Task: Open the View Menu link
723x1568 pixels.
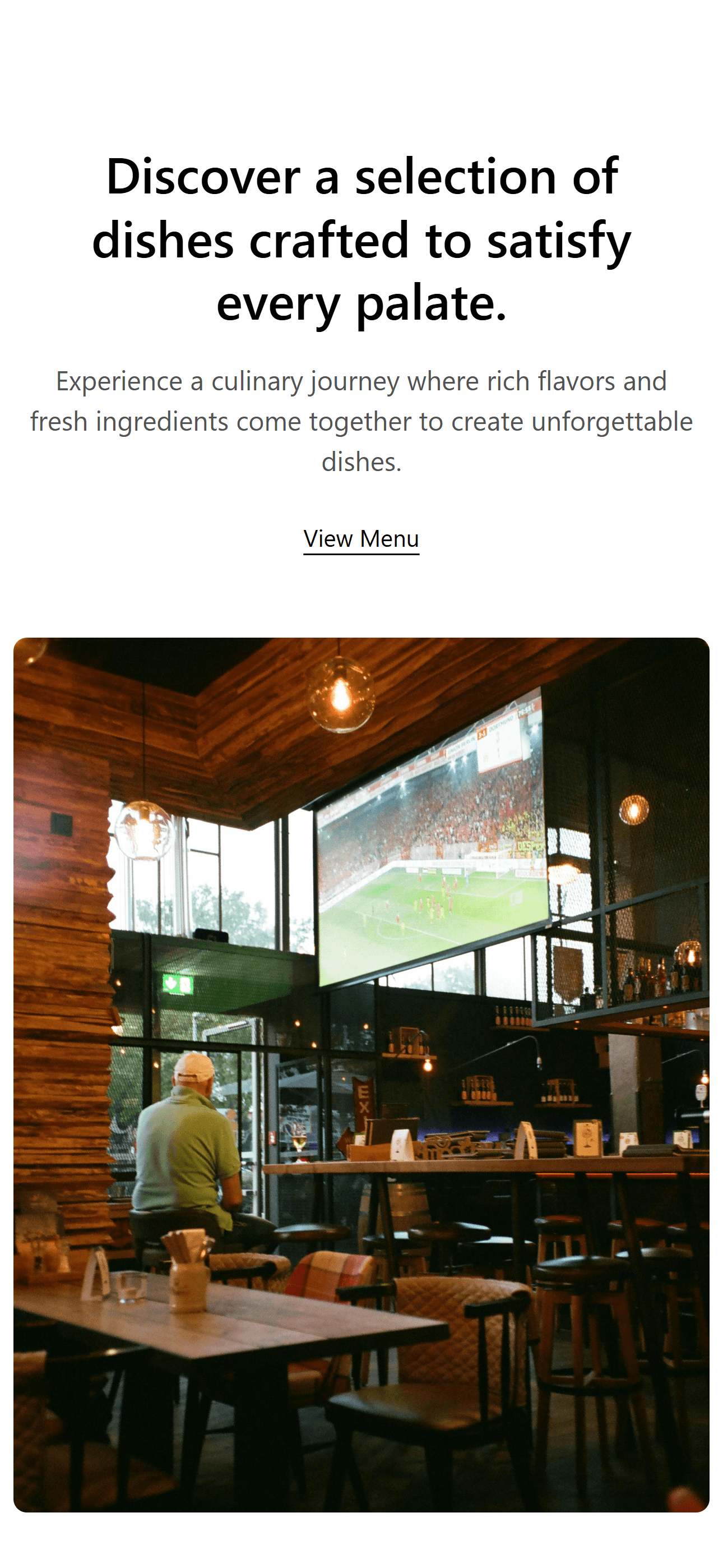Action: pyautogui.click(x=361, y=539)
